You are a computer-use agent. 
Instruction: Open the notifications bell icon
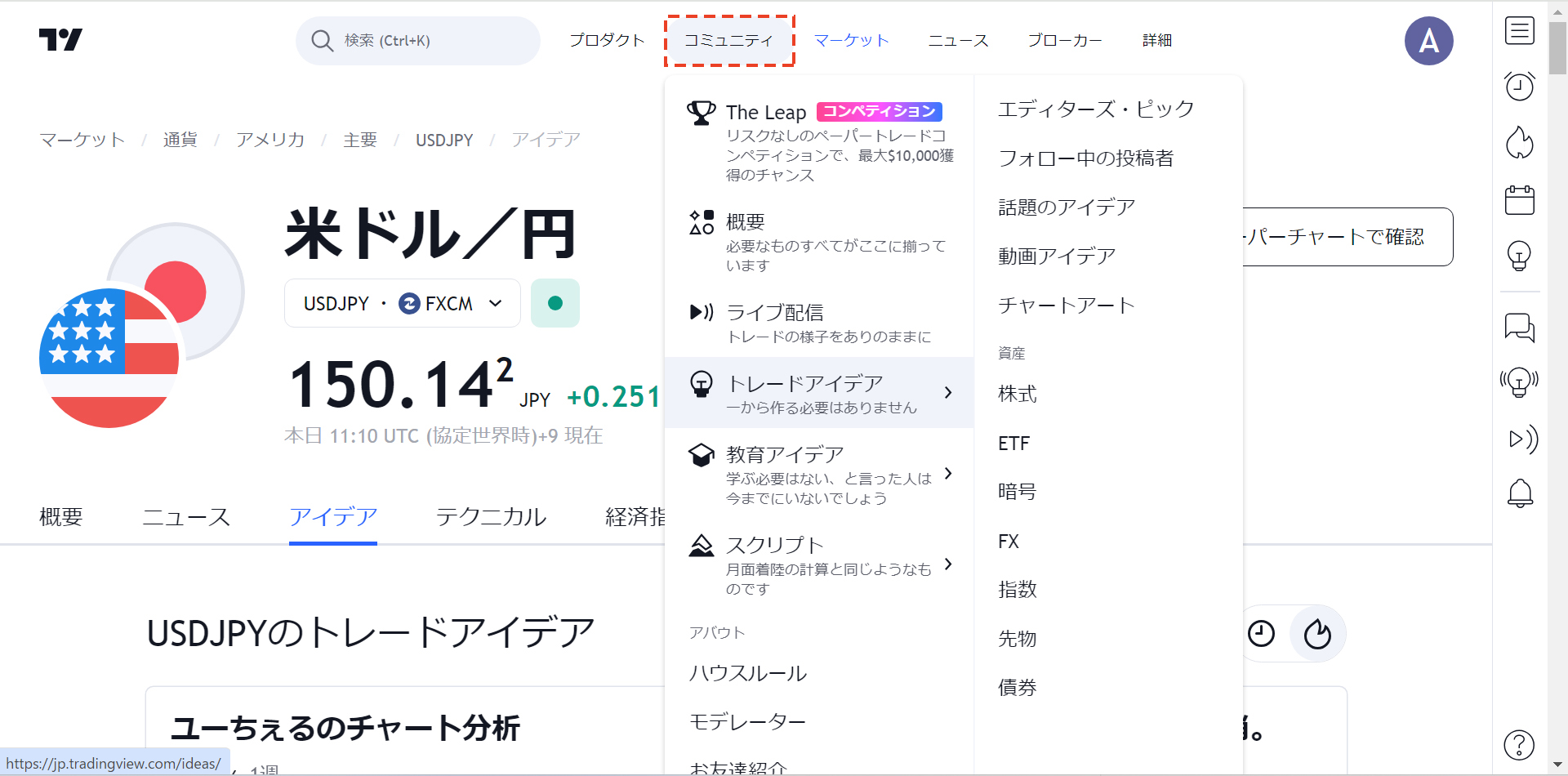[x=1520, y=493]
